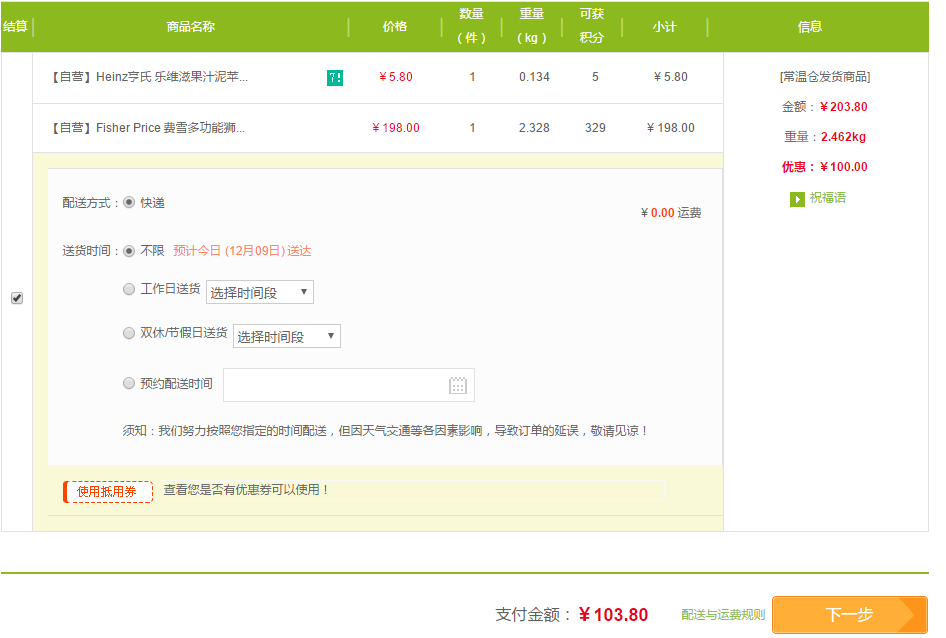Click the ¥5.80 red price of Heinz item
This screenshot has width=946, height=638.
(396, 77)
